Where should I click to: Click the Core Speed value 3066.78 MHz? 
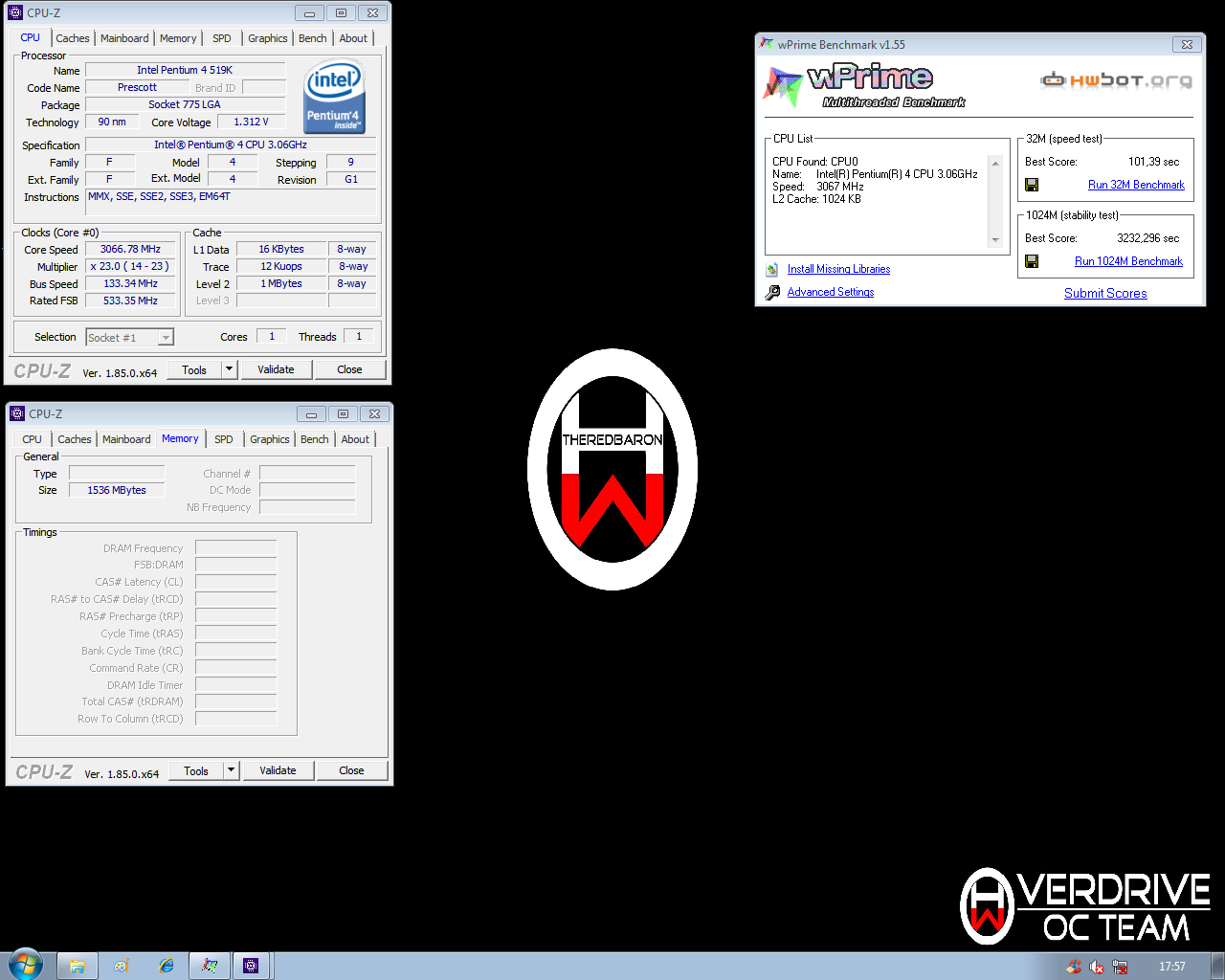coord(131,249)
